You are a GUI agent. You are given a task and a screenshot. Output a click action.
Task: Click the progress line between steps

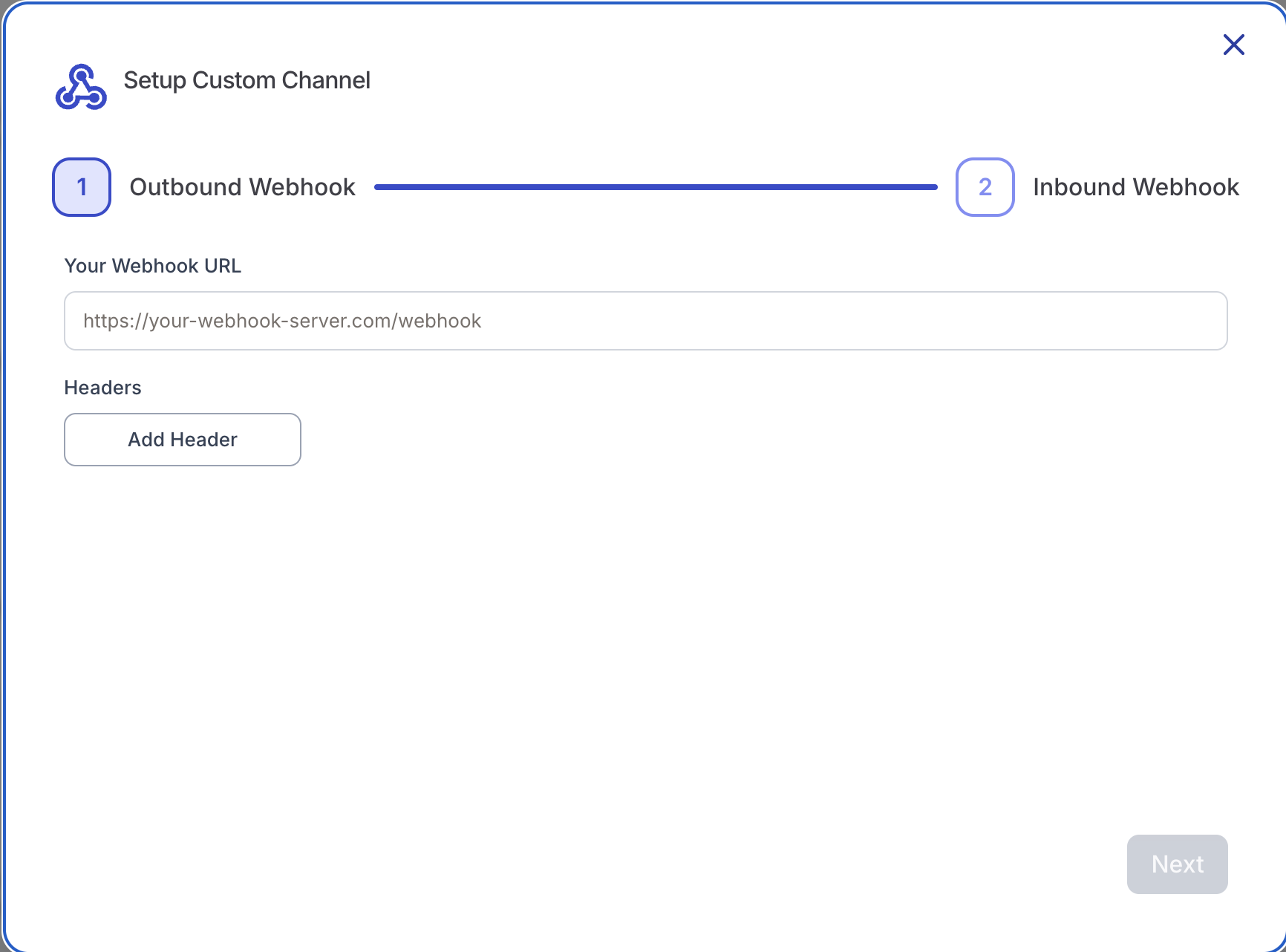tap(656, 187)
